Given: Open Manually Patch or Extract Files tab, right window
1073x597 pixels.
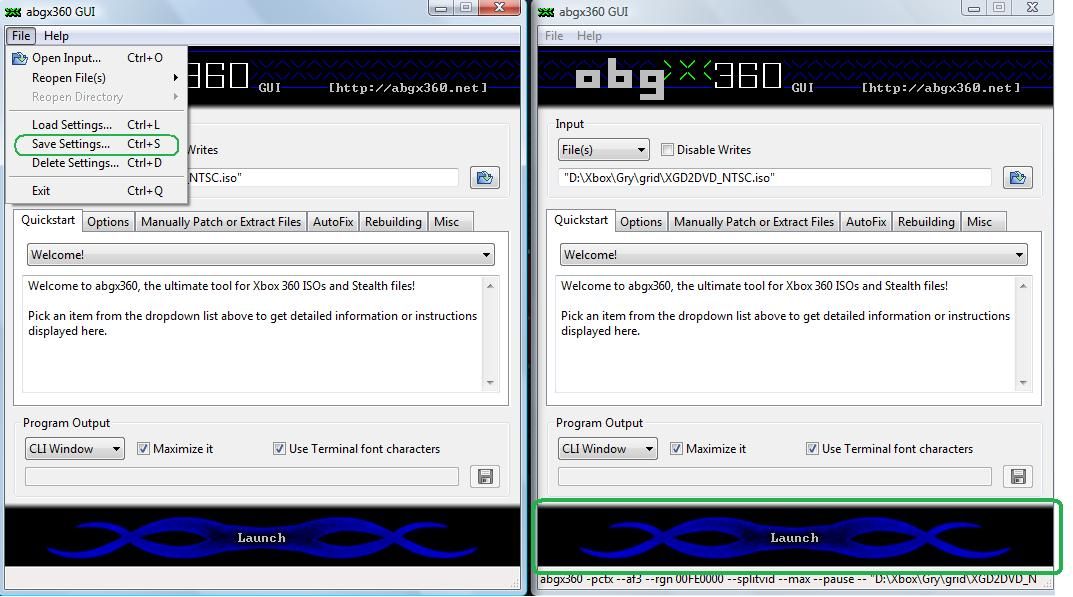Looking at the screenshot, I should (x=753, y=222).
